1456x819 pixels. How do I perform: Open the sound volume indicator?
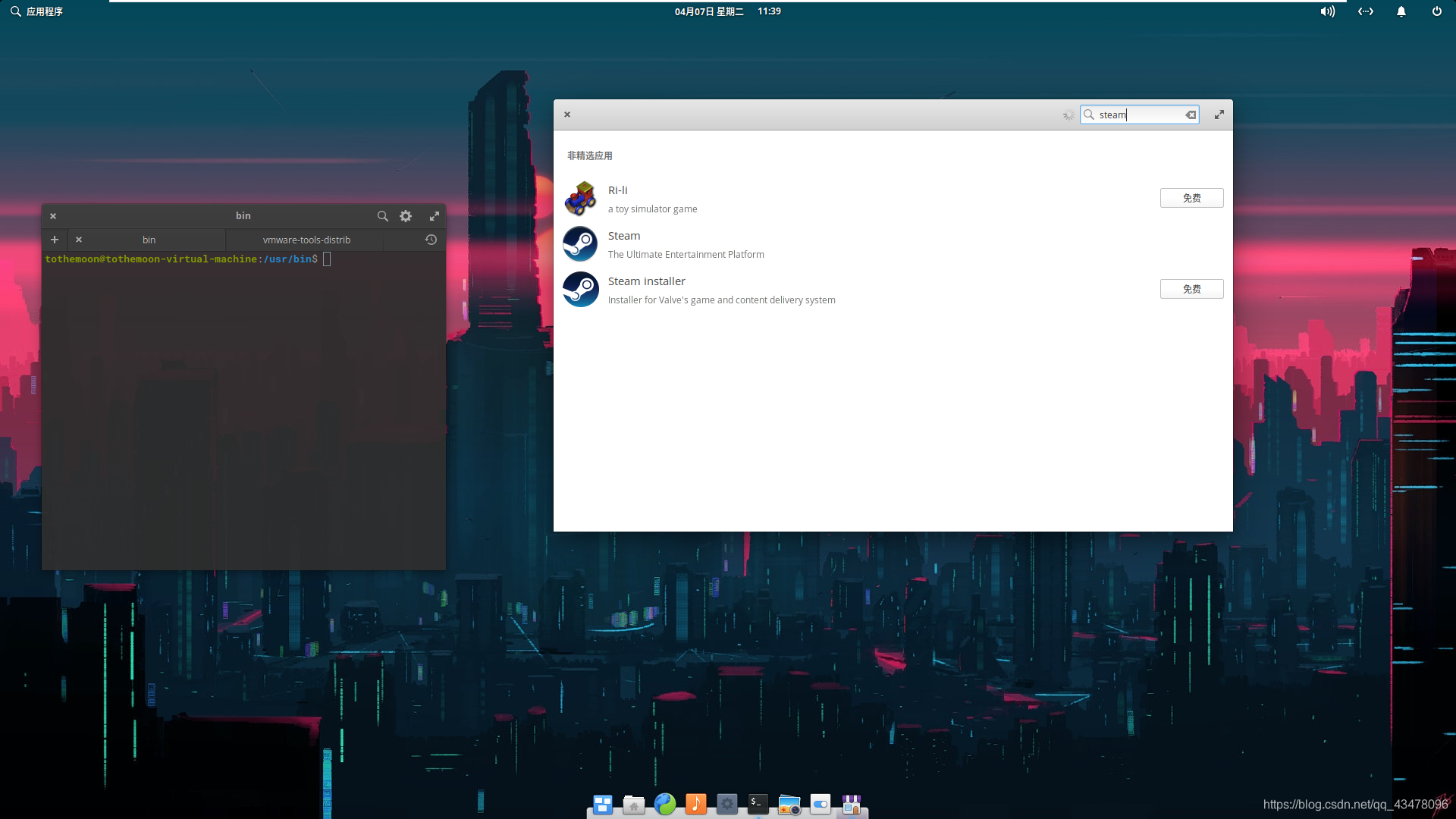tap(1327, 11)
